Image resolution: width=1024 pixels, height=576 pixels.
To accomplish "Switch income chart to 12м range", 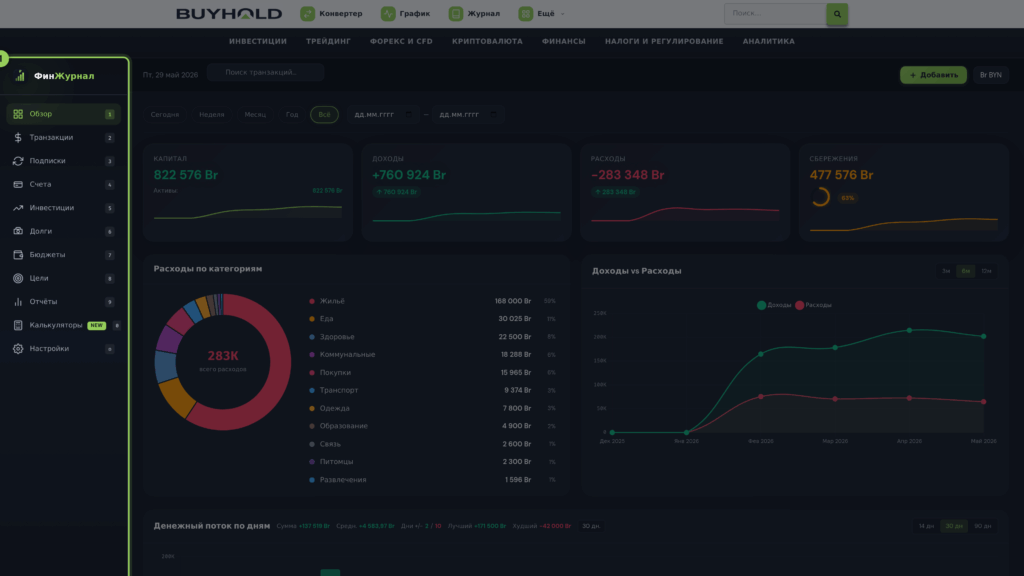I will [986, 271].
